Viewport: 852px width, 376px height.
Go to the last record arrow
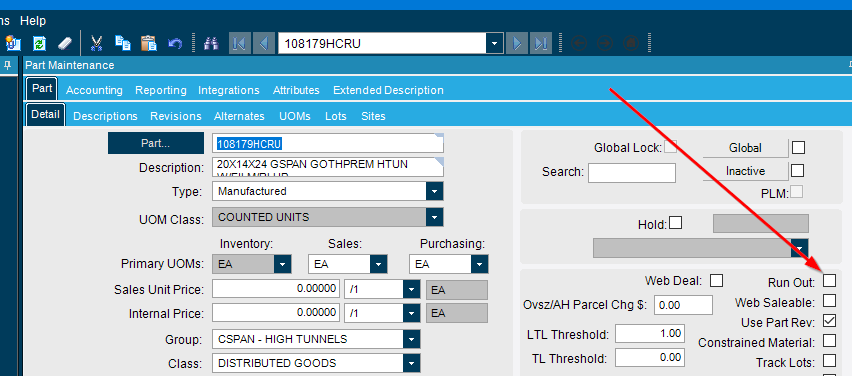pyautogui.click(x=541, y=43)
